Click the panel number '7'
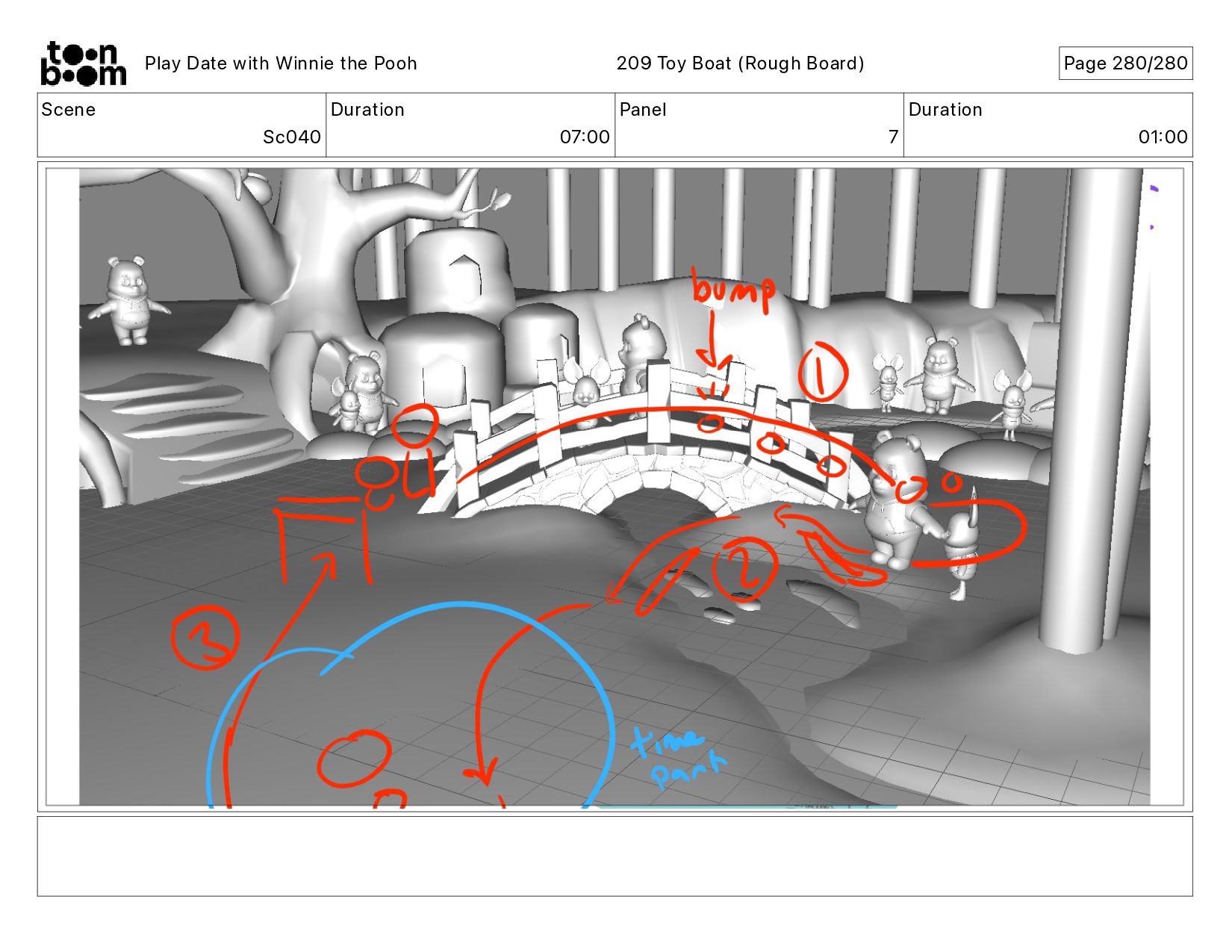Image resolution: width=1232 pixels, height=952 pixels. click(x=893, y=137)
